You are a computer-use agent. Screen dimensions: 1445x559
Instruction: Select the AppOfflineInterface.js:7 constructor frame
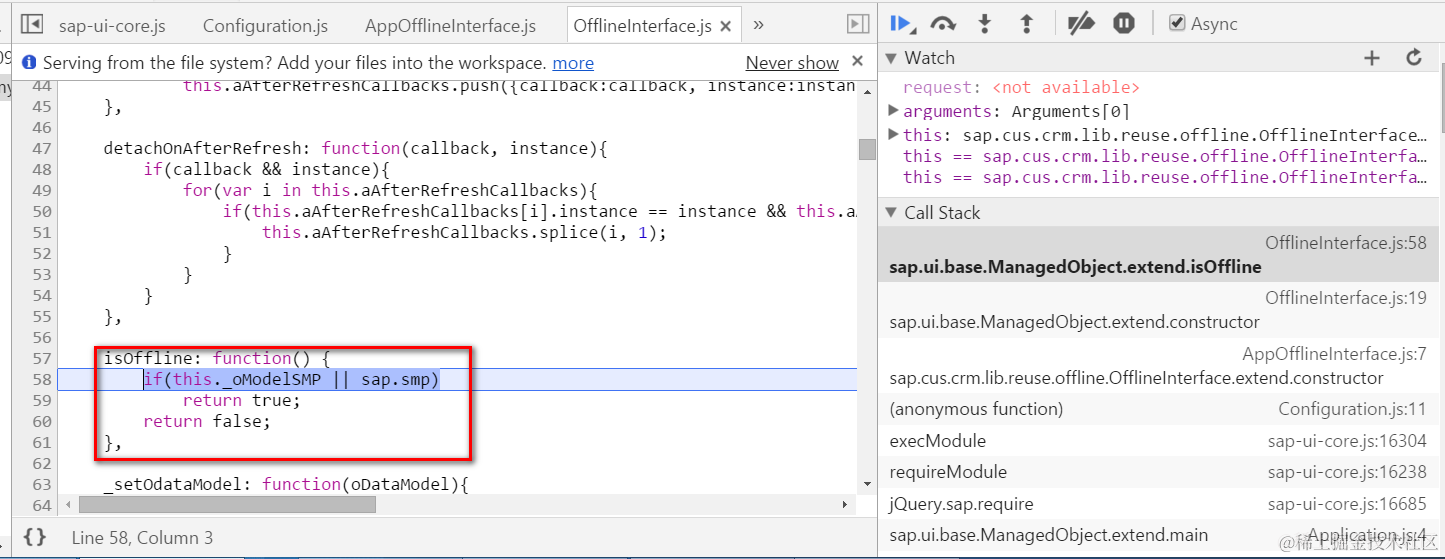tap(1158, 366)
